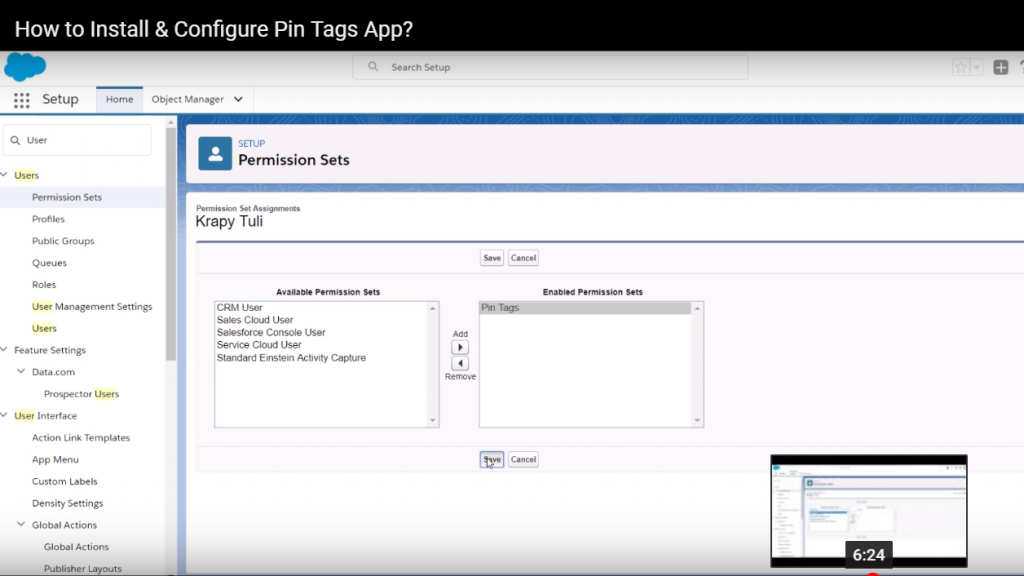This screenshot has width=1024, height=576.
Task: Select CRM User in available sets
Action: [239, 308]
